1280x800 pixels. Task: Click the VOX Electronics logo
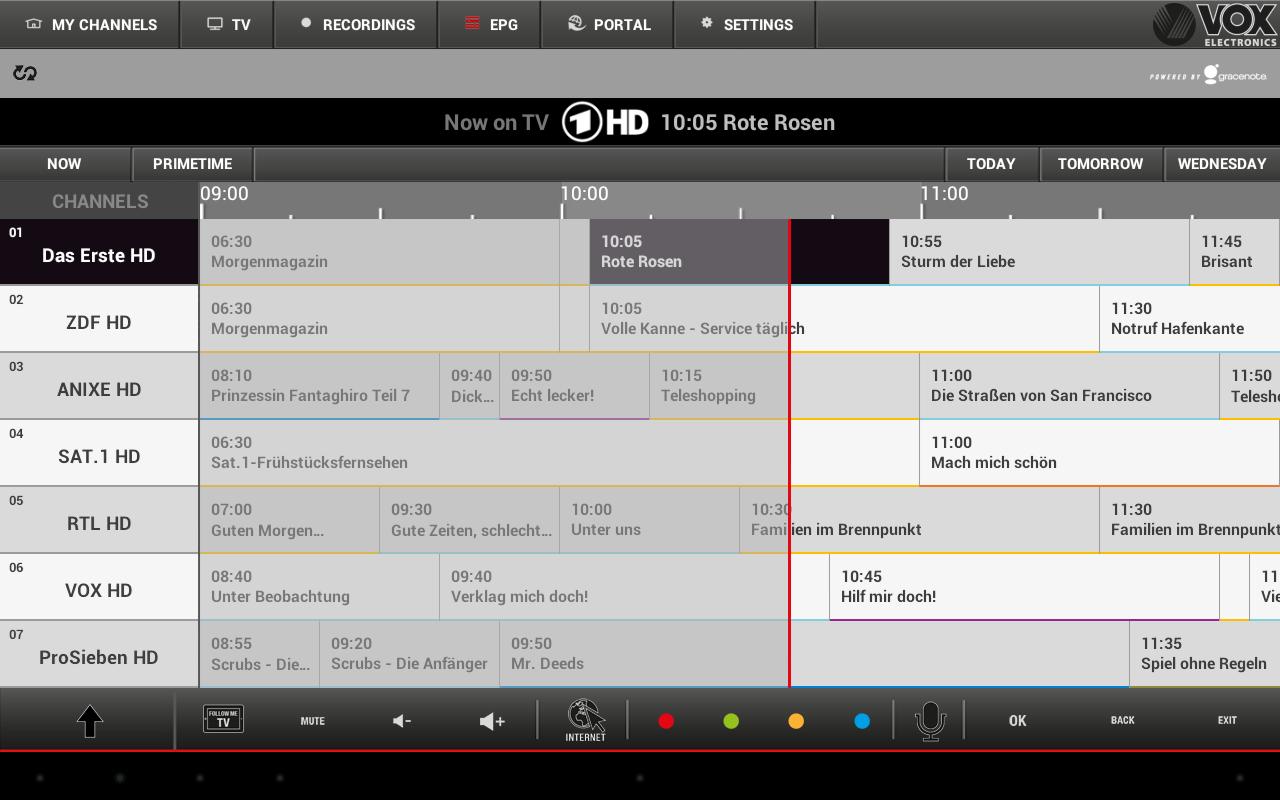coord(1215,25)
